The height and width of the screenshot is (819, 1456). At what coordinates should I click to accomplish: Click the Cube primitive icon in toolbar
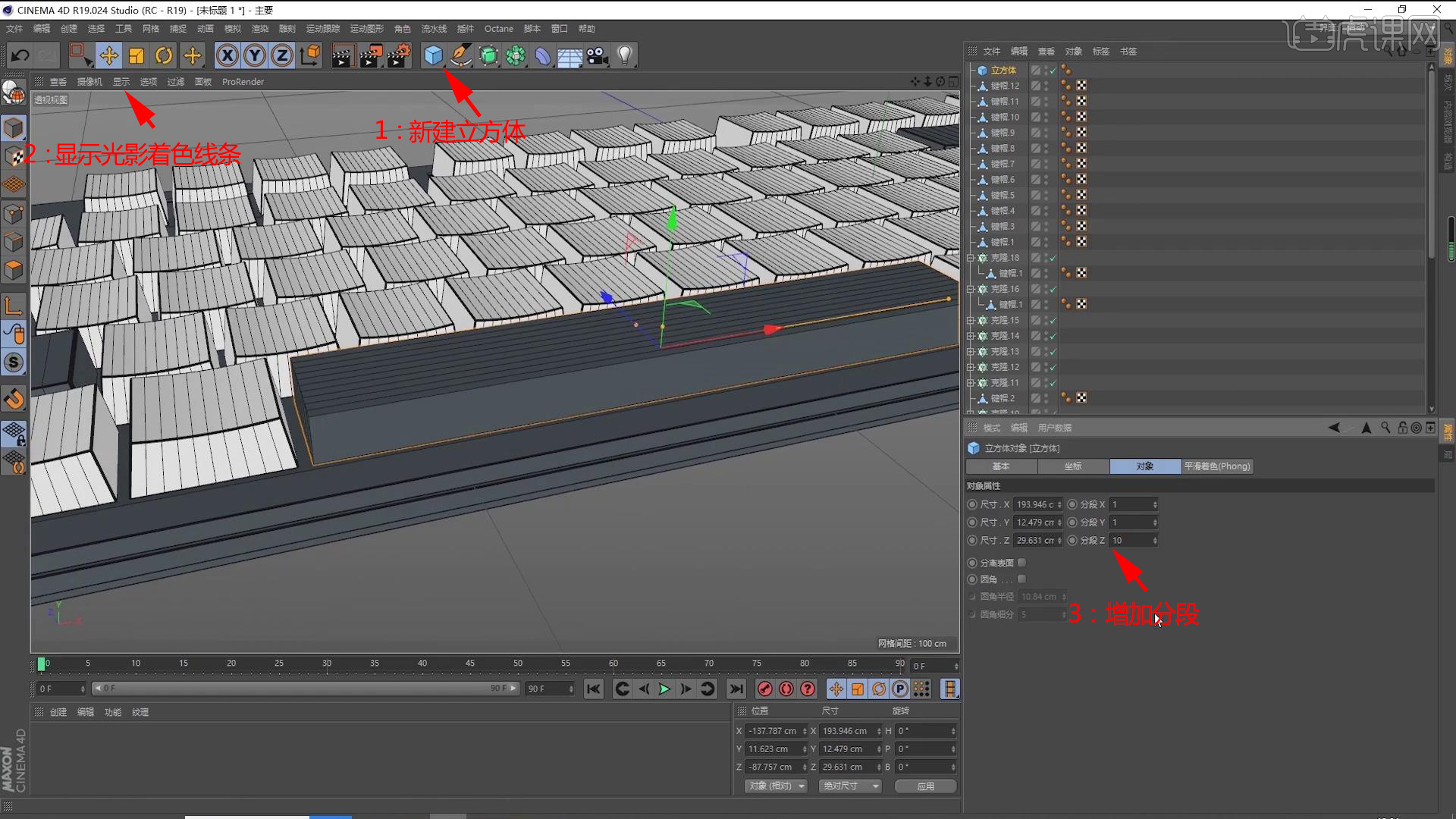[433, 55]
